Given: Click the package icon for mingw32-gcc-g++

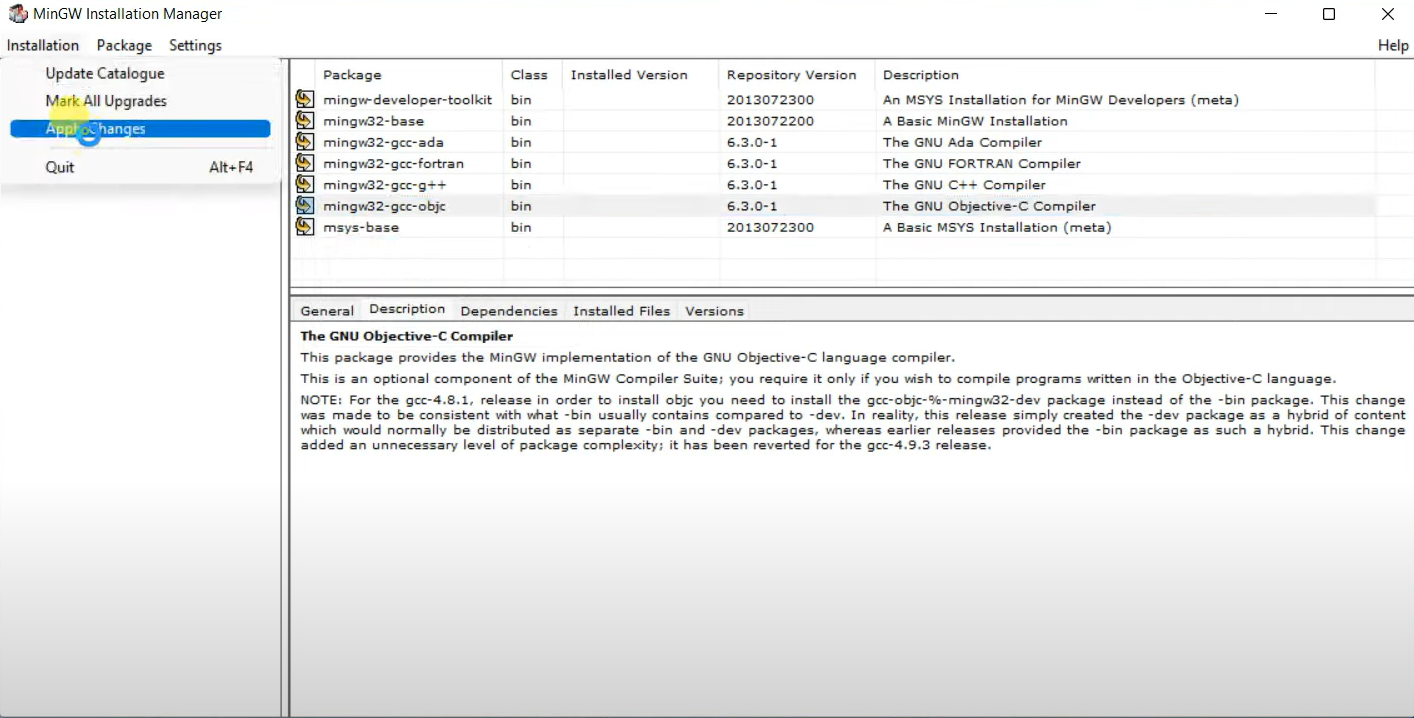Looking at the screenshot, I should [x=304, y=184].
